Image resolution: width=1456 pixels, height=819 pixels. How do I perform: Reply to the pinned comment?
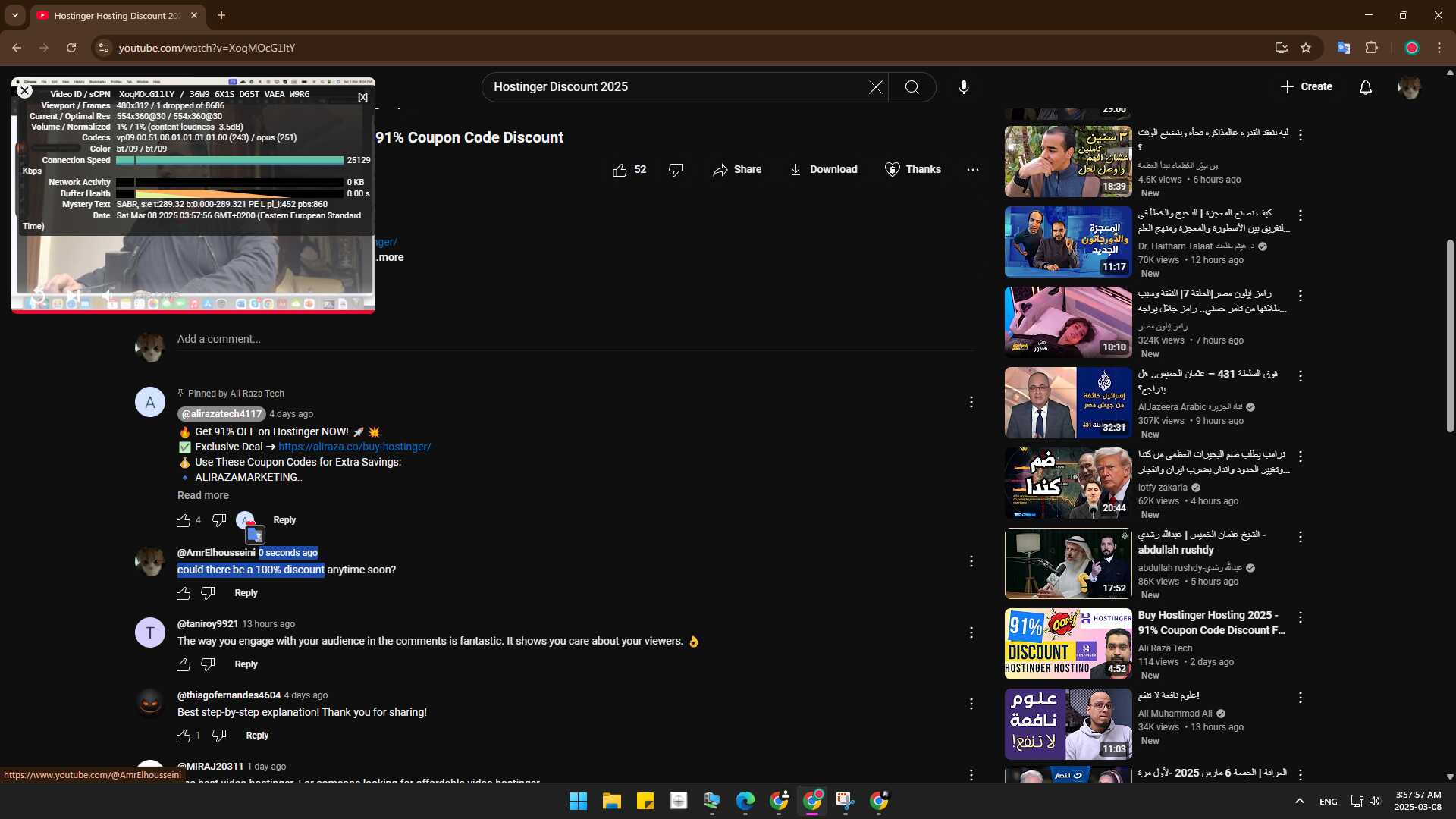284,521
